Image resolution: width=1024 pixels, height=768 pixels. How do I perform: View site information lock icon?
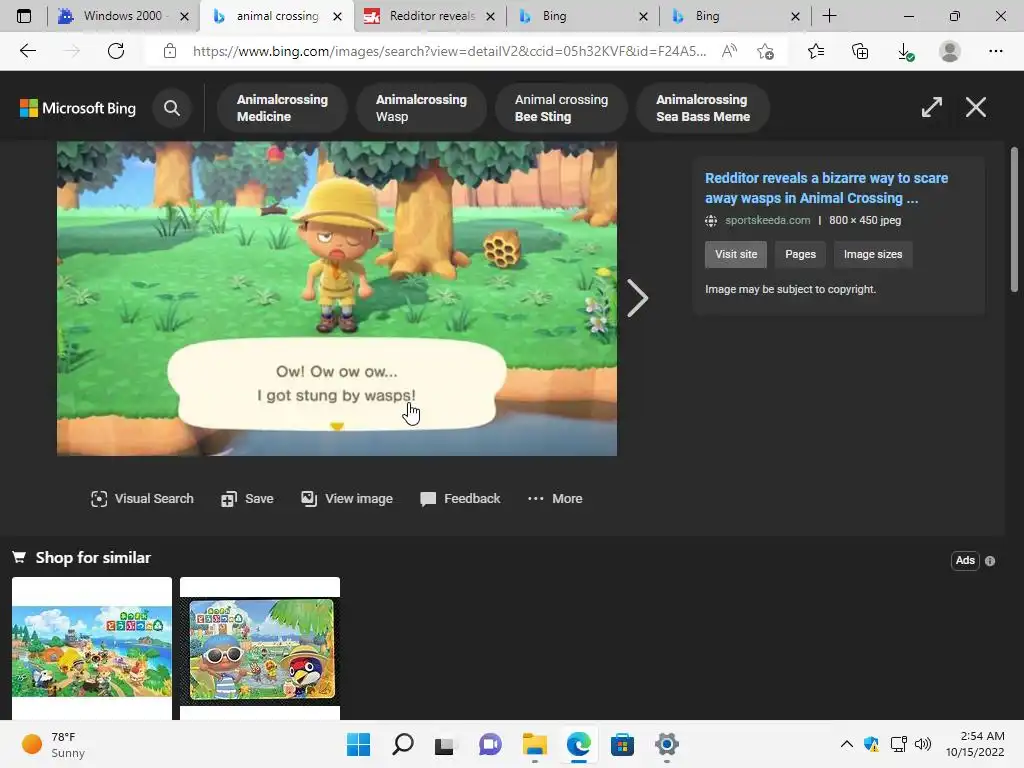170,51
